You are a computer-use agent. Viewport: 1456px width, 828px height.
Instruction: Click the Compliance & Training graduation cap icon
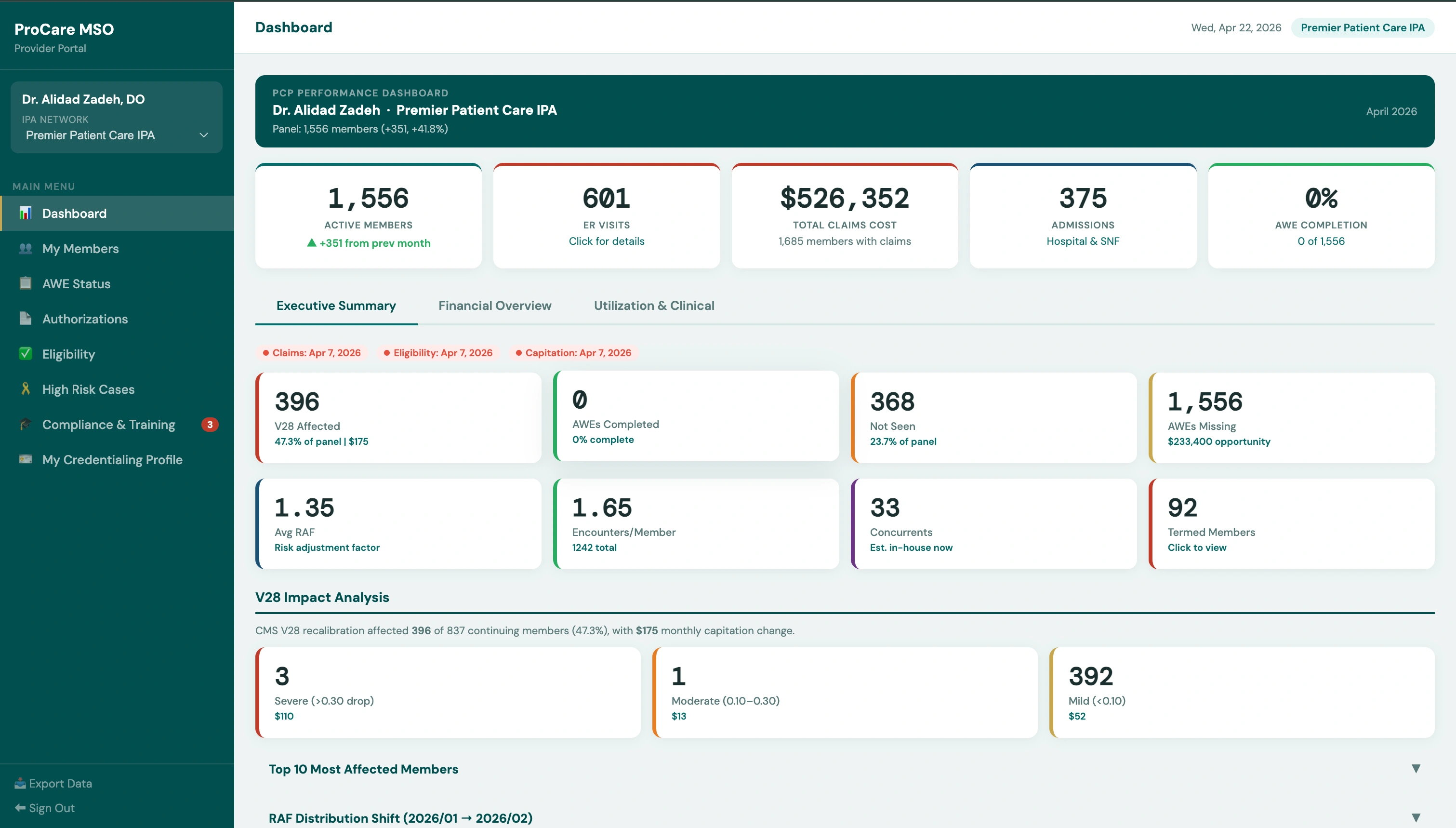(26, 424)
